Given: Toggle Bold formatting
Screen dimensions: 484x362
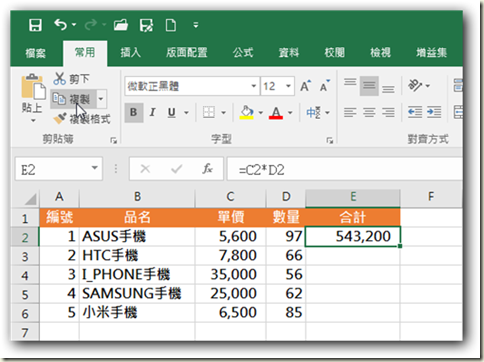Looking at the screenshot, I should coord(134,112).
